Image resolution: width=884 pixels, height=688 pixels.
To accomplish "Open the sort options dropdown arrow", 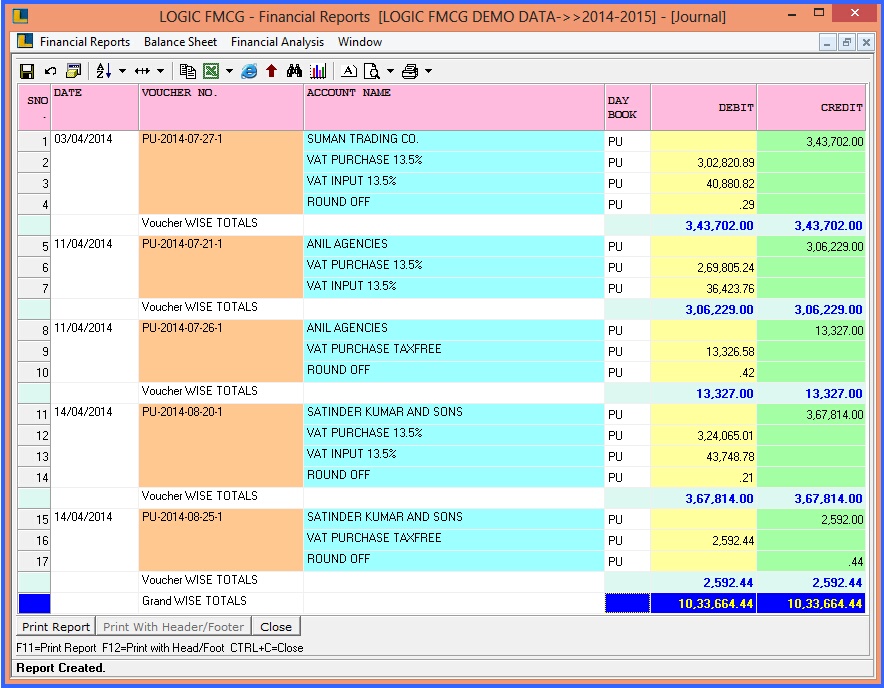I will point(122,71).
